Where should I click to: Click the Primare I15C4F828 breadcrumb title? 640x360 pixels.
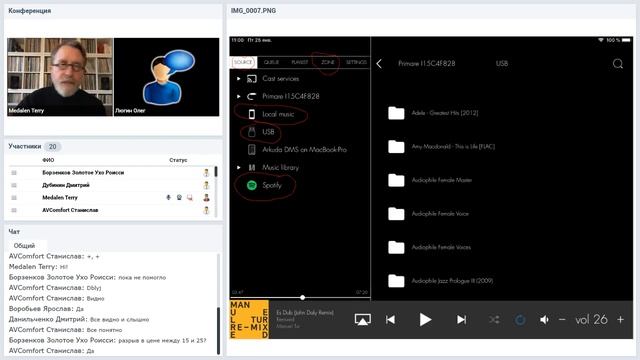coord(427,64)
